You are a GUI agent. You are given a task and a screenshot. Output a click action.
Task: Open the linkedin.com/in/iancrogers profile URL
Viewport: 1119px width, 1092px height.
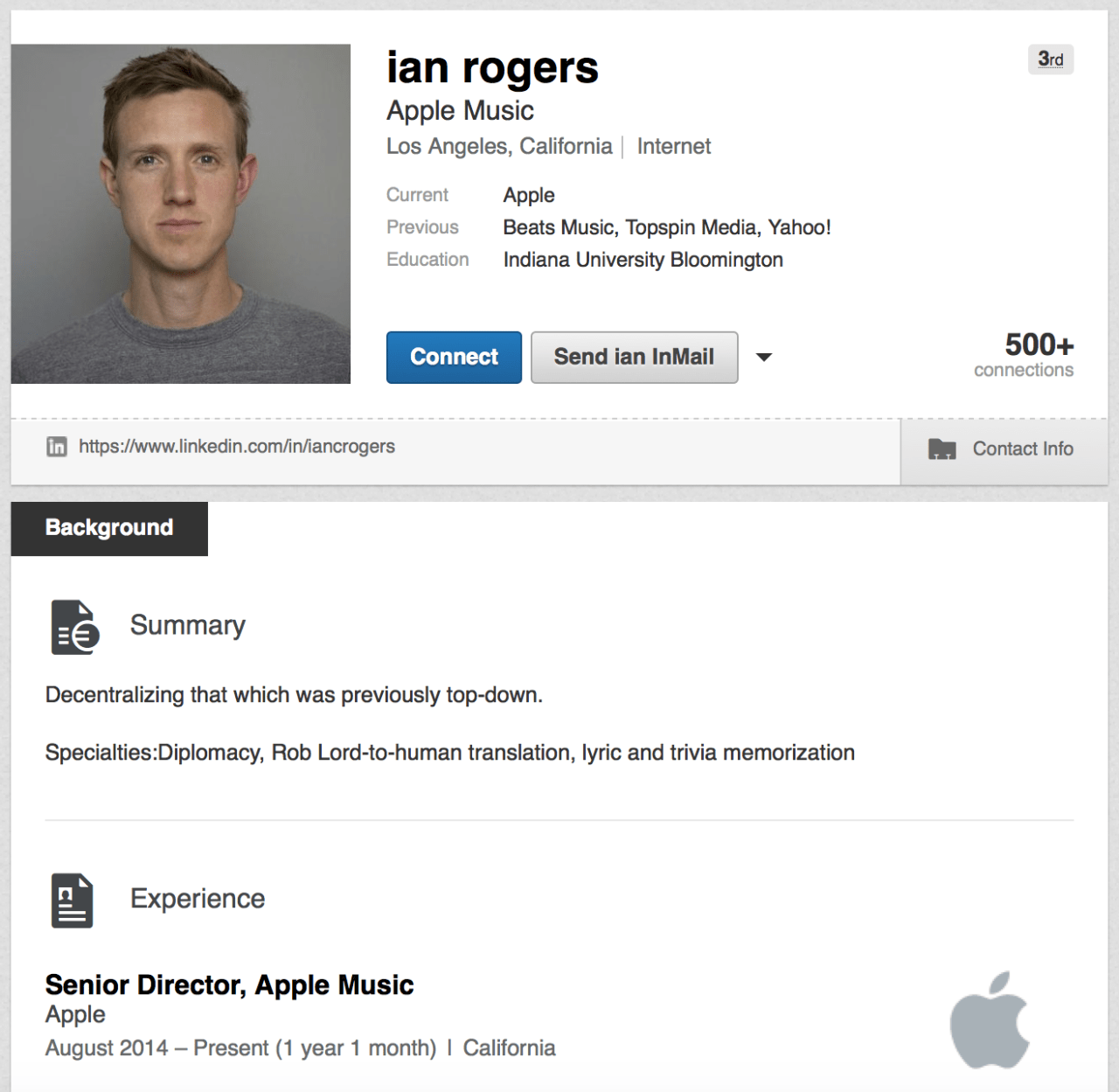[x=236, y=447]
